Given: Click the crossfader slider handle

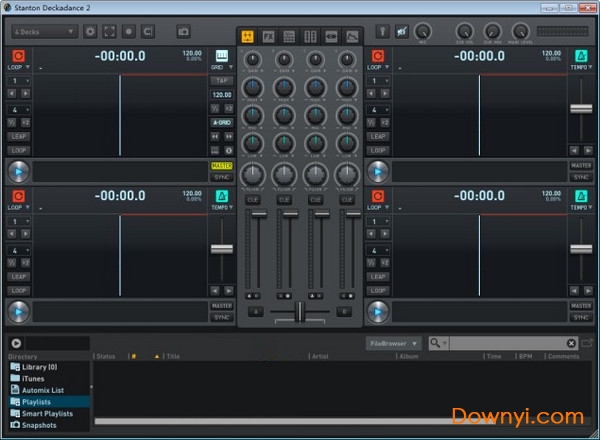Looking at the screenshot, I should (x=297, y=313).
